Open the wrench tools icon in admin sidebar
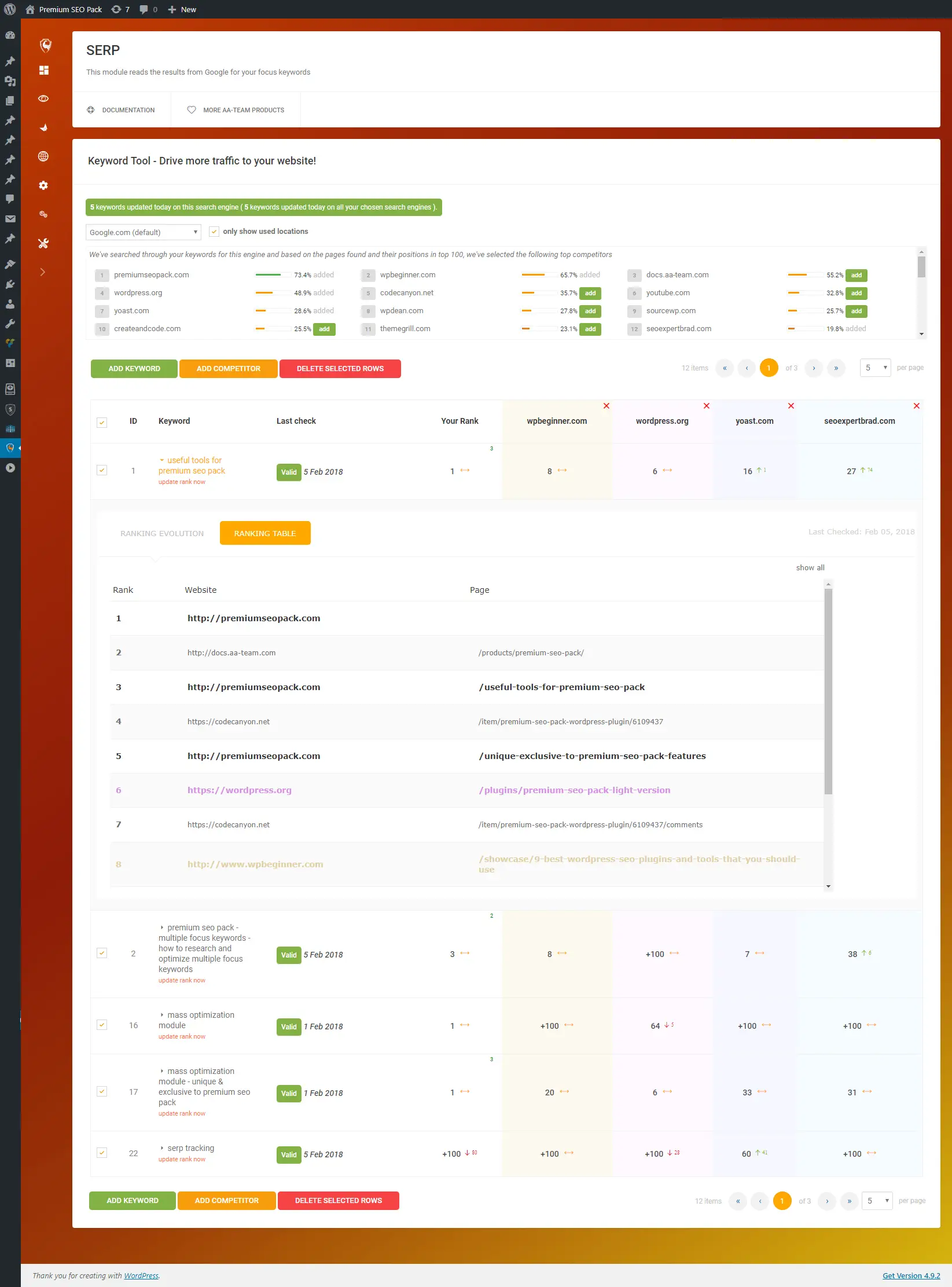 (10, 324)
